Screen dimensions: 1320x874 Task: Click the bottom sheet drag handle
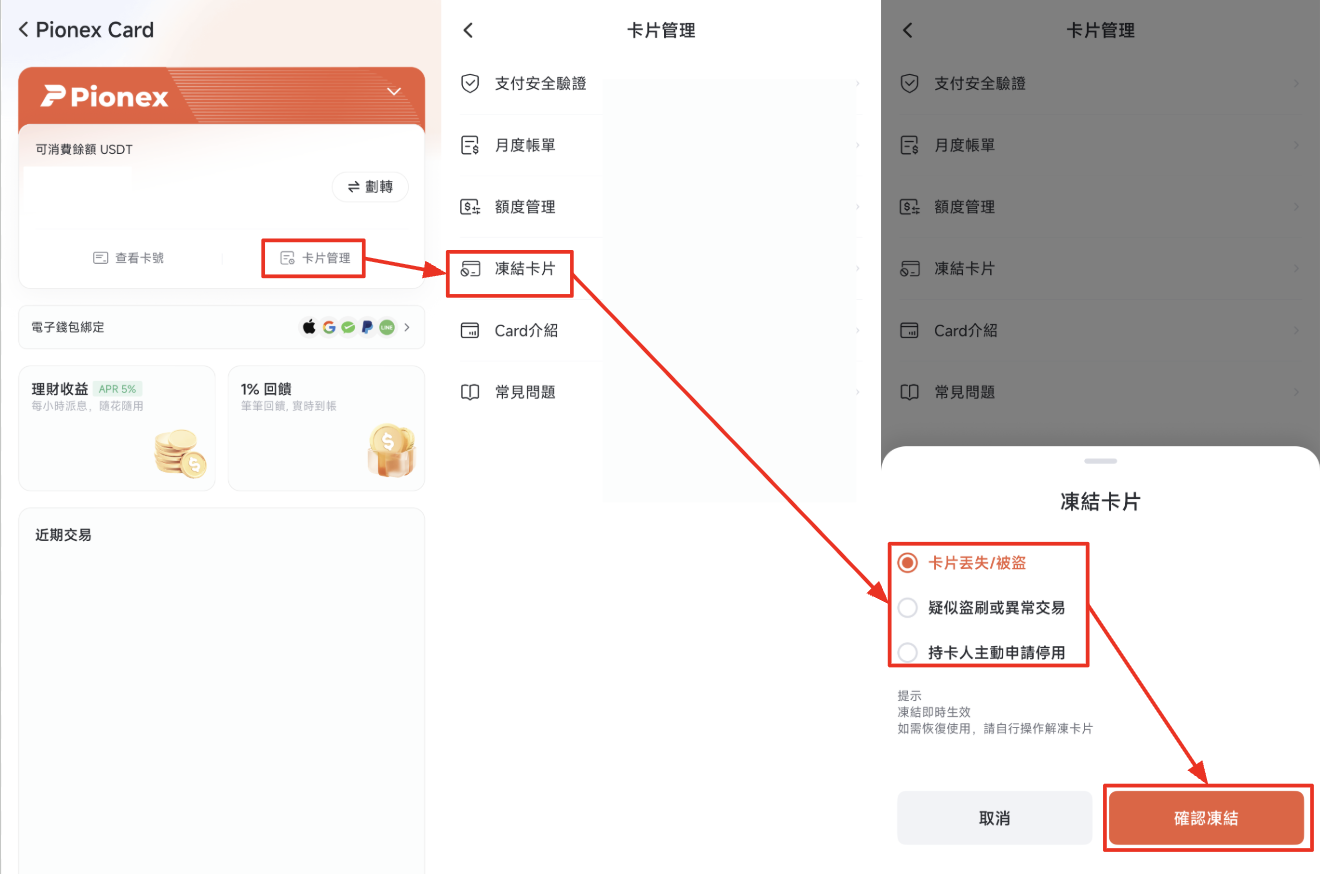tap(1100, 461)
